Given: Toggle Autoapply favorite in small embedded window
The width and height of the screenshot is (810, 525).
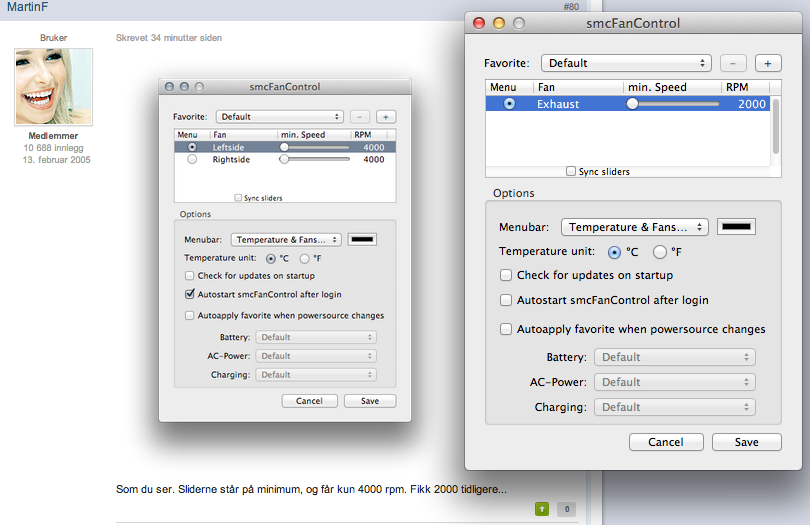Looking at the screenshot, I should [x=190, y=315].
